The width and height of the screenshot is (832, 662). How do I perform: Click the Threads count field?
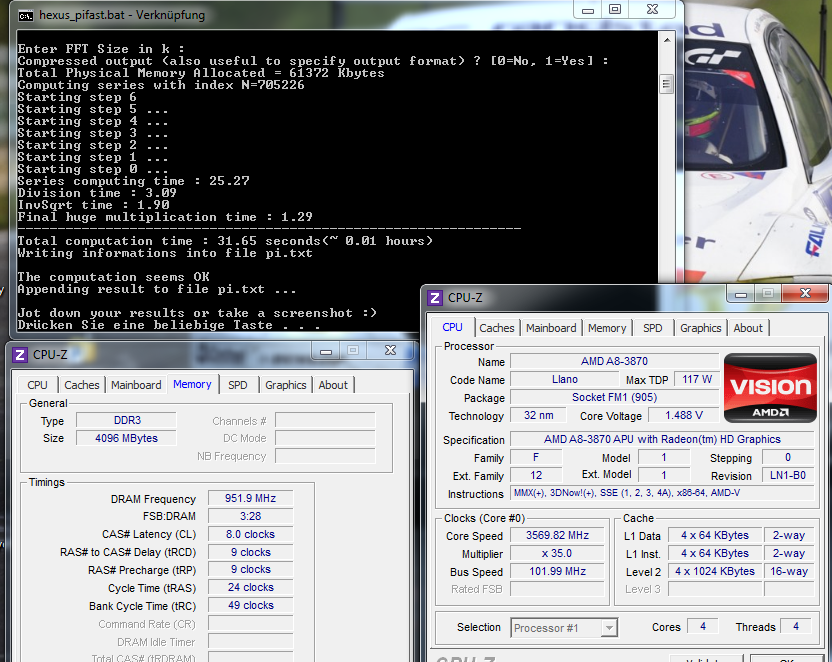796,626
